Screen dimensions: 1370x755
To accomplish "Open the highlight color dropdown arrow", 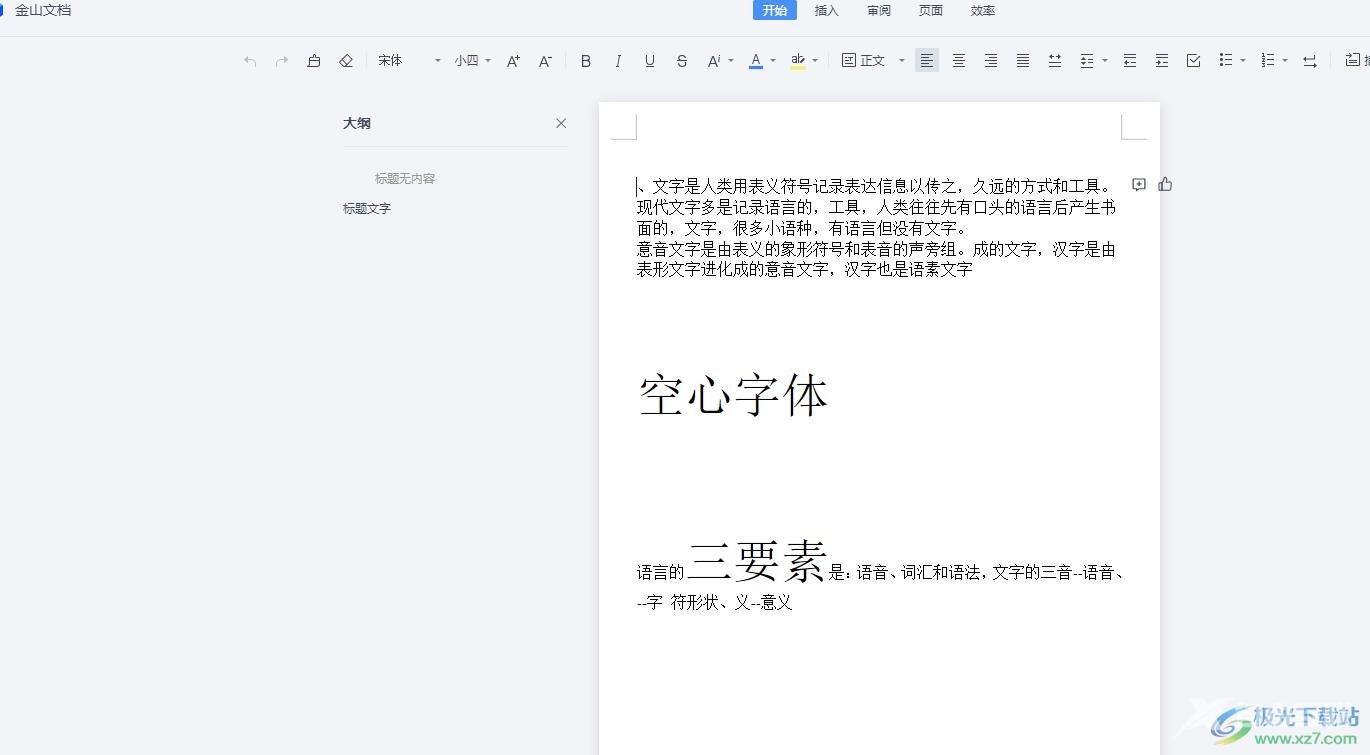I will [x=815, y=61].
